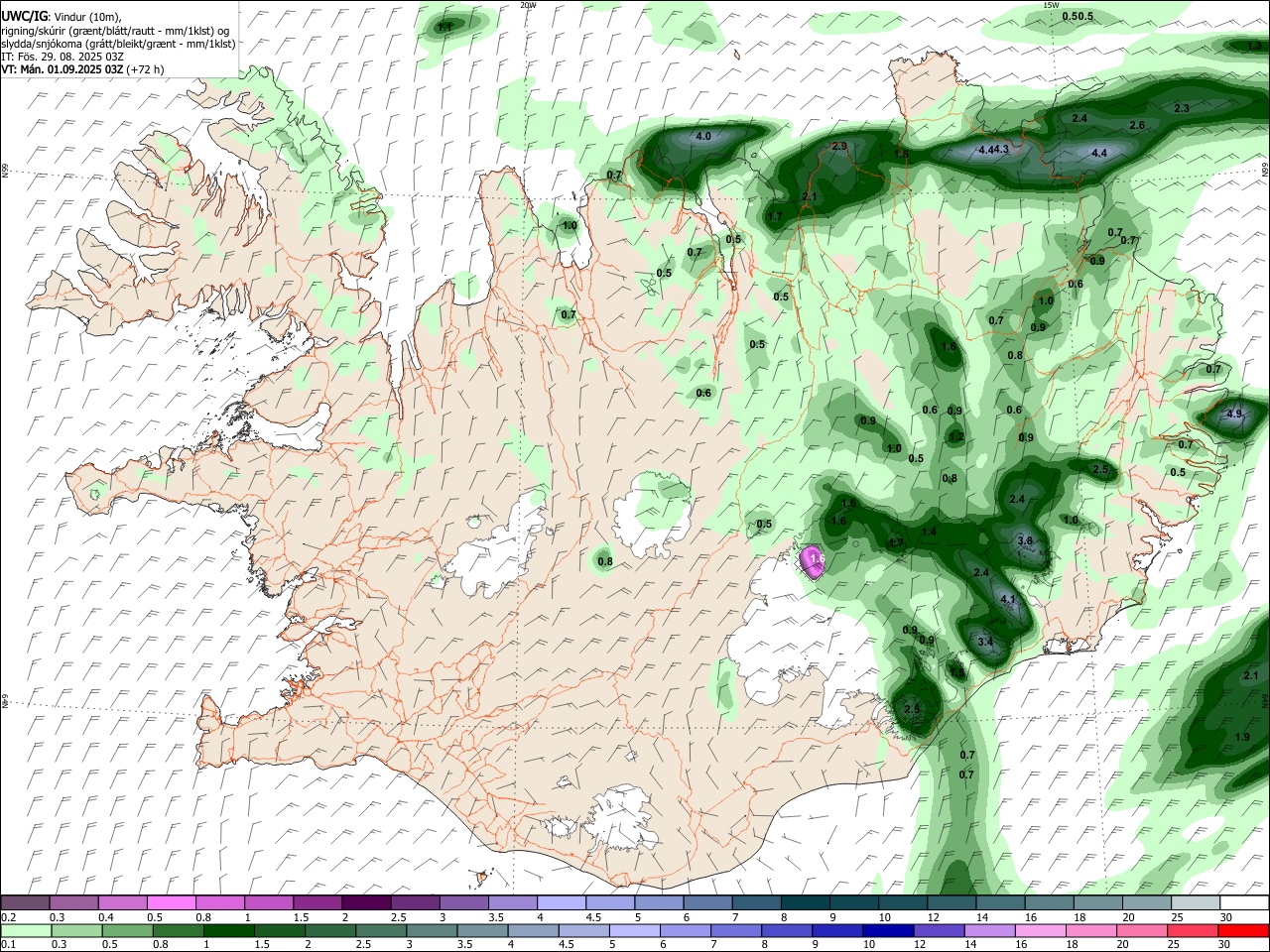1270x952 pixels.
Task: Select the darkest green swatch labeled 1 in the rain scale
Action: click(228, 930)
